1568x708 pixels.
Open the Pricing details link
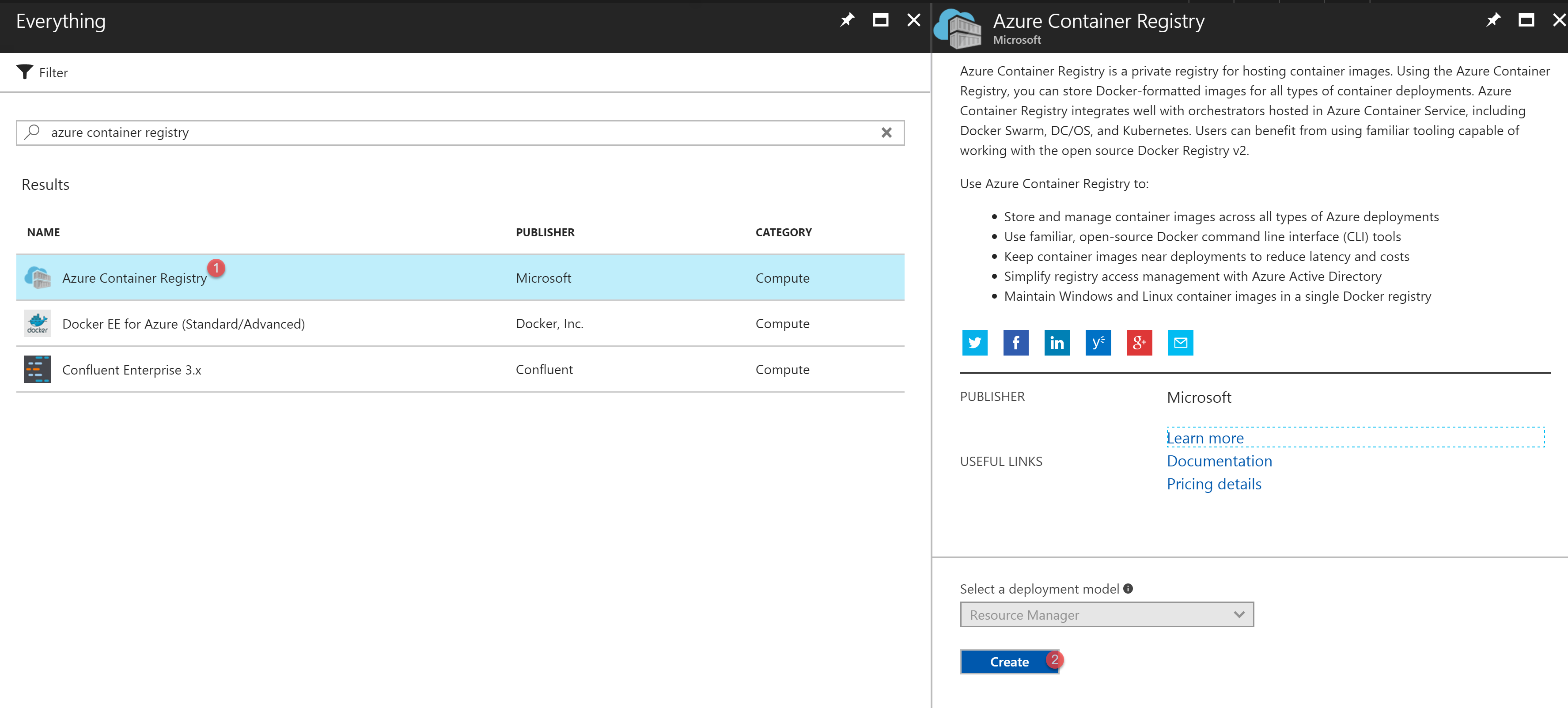pos(1214,484)
